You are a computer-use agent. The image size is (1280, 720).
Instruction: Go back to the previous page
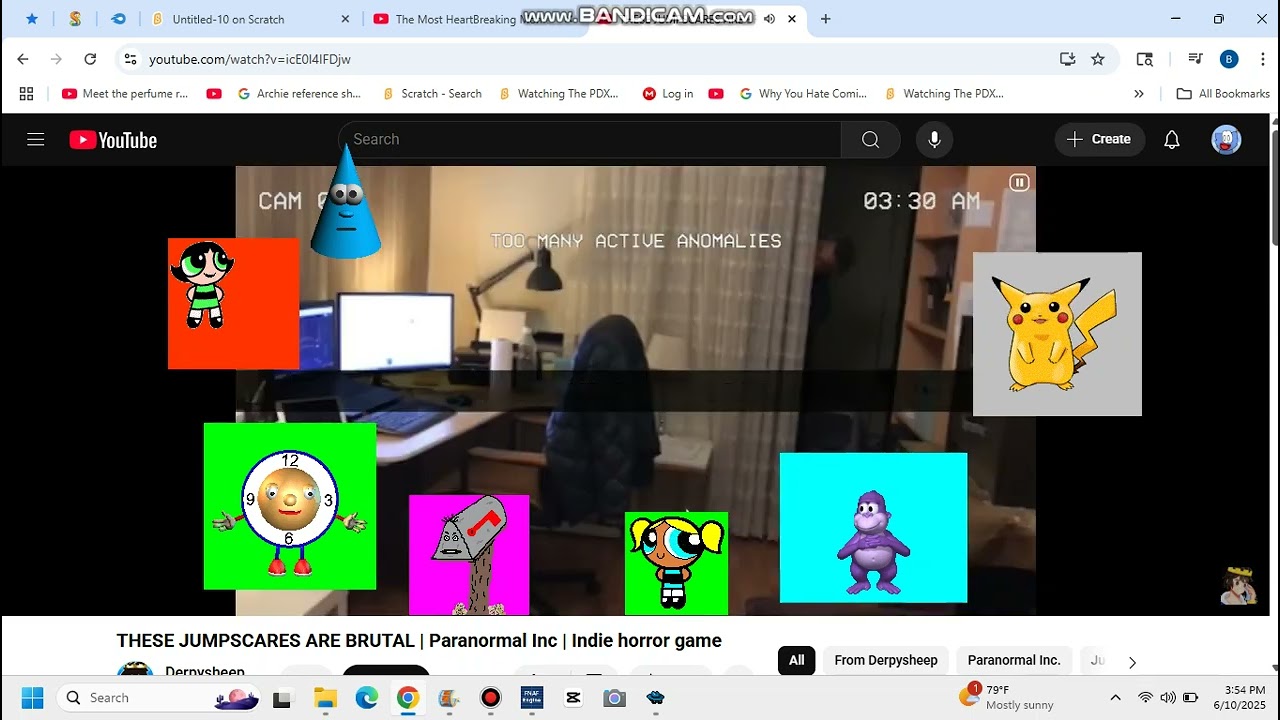coord(23,59)
